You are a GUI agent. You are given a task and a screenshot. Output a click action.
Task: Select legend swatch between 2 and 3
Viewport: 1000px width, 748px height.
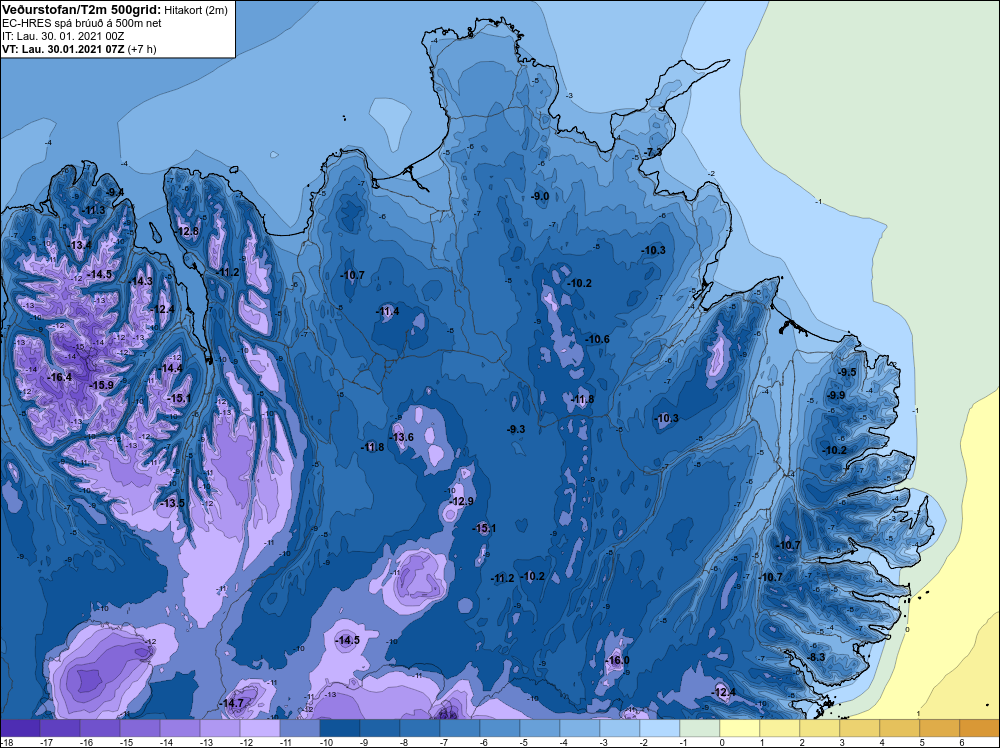pyautogui.click(x=820, y=728)
